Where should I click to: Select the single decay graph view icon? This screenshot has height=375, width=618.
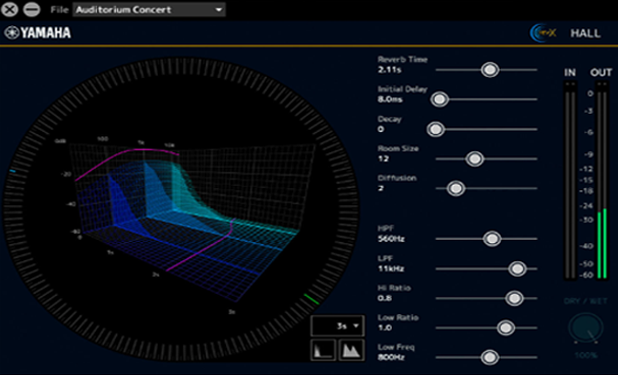pos(323,350)
